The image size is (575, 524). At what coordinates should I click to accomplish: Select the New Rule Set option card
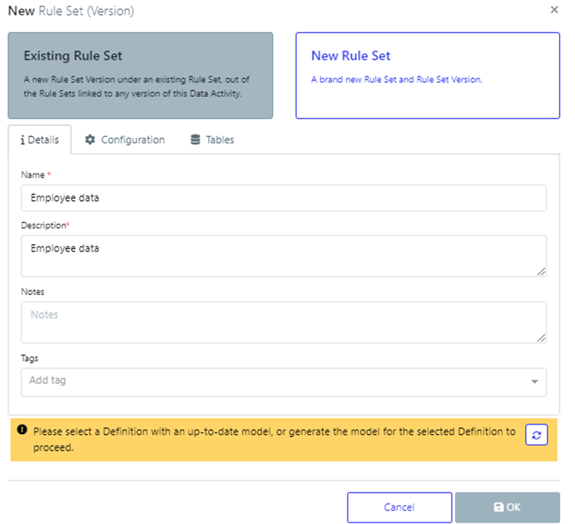pos(428,76)
